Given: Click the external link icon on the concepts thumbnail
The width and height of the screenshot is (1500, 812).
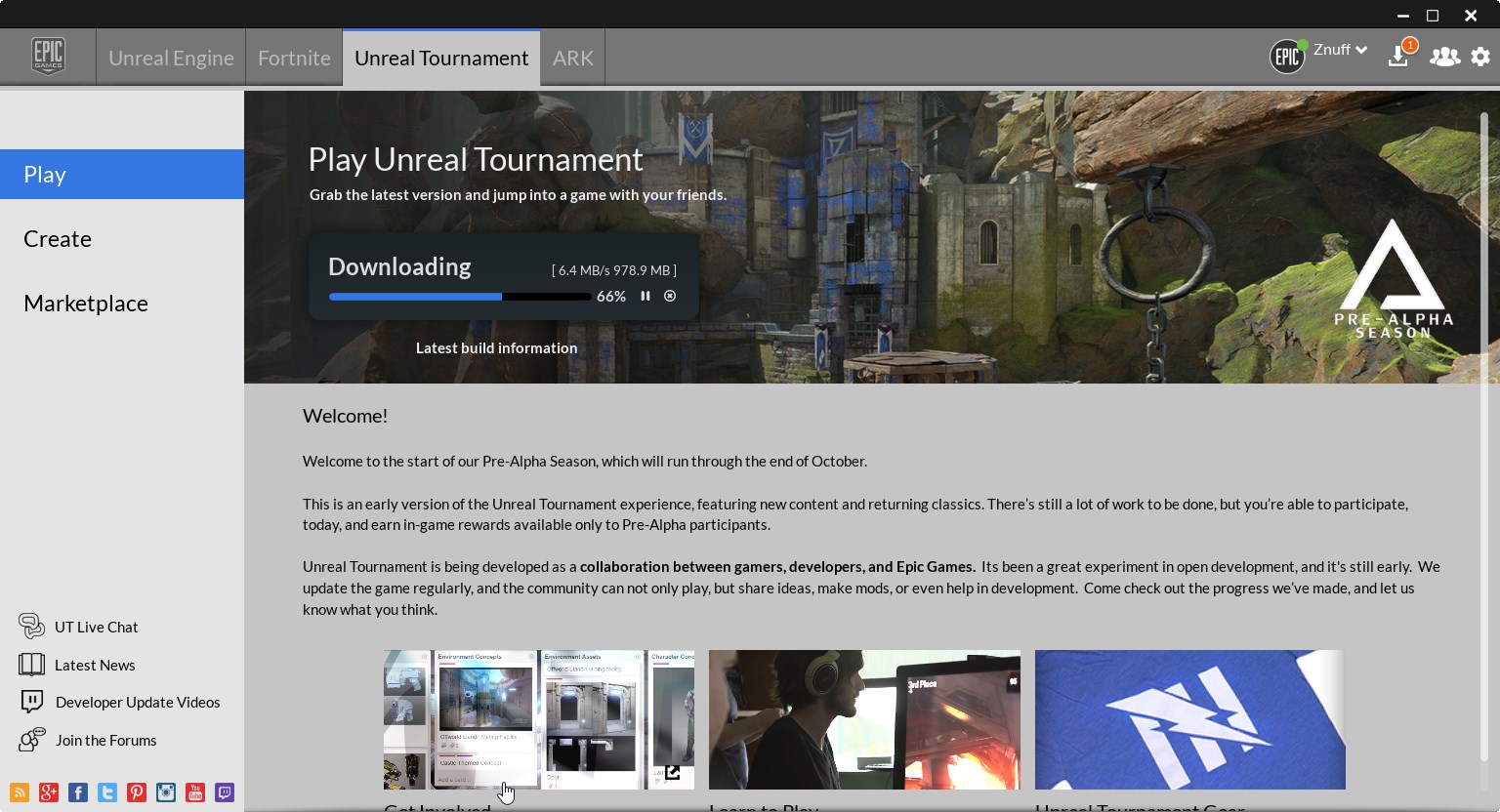Looking at the screenshot, I should [673, 773].
